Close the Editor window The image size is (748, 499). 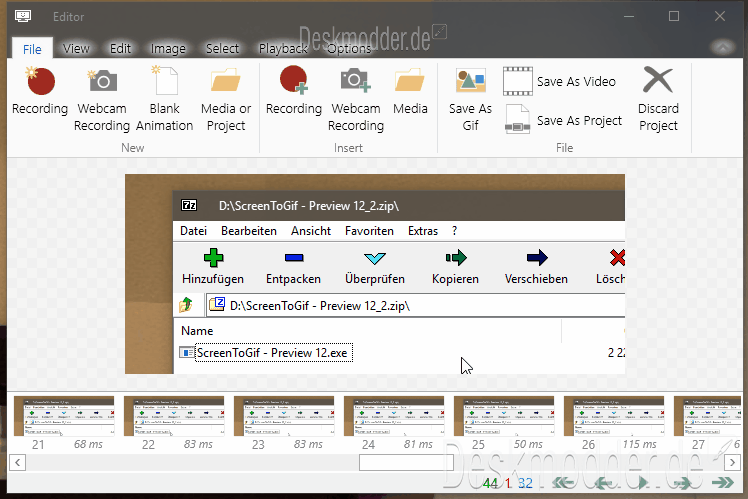pyautogui.click(x=720, y=16)
